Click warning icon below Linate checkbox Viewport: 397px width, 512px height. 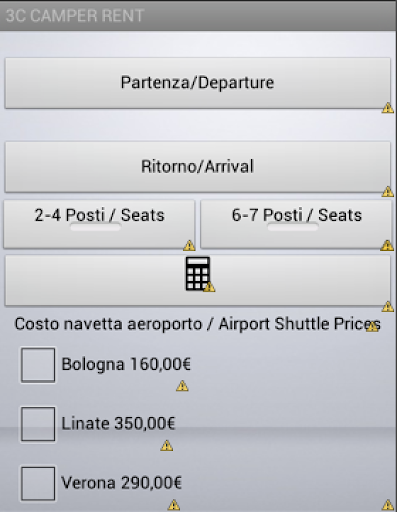click(x=167, y=446)
